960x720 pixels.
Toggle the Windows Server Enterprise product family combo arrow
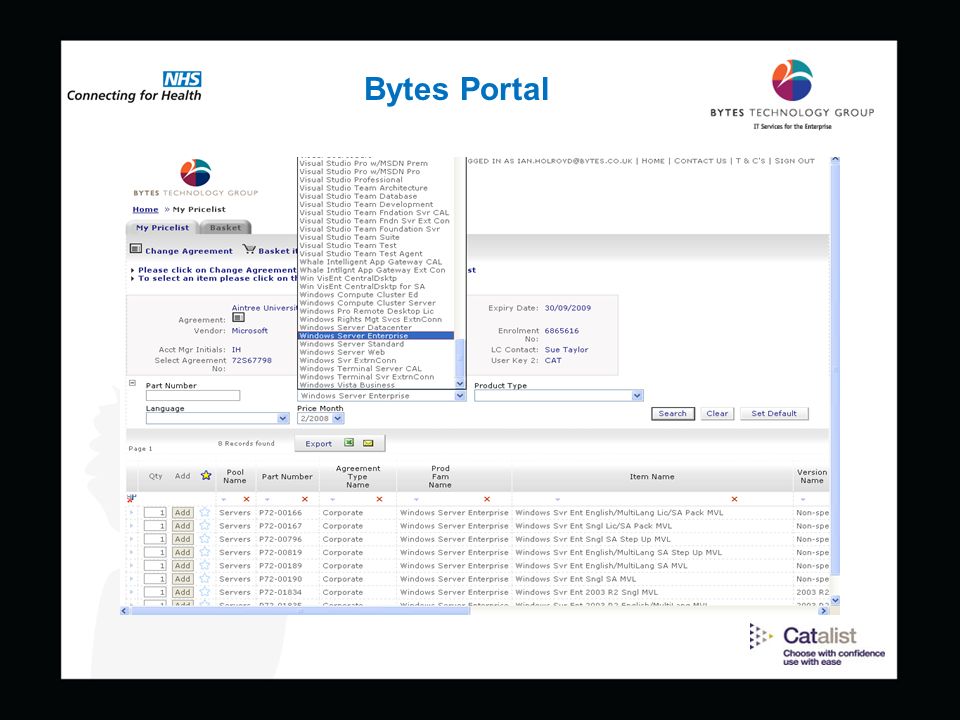coord(460,396)
